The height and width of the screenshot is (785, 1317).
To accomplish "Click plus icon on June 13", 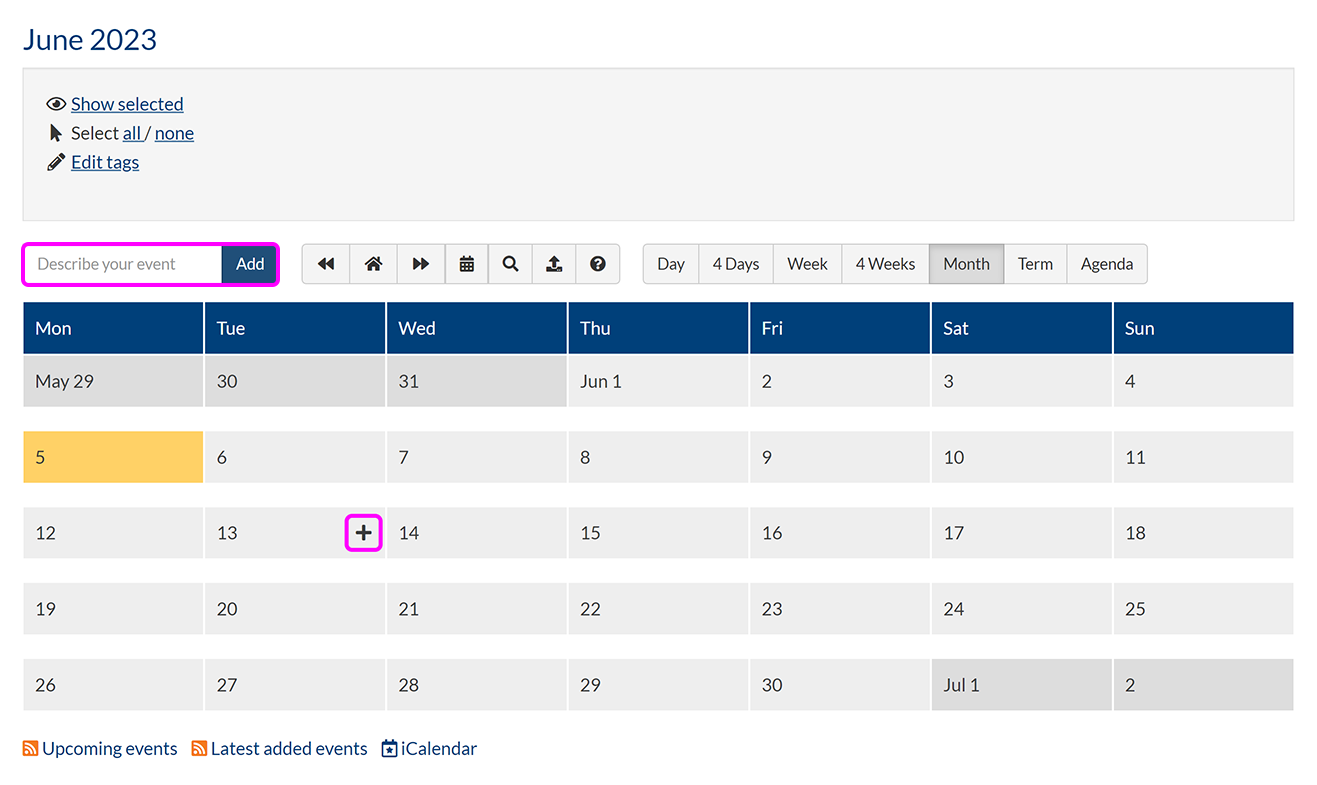I will pyautogui.click(x=364, y=533).
